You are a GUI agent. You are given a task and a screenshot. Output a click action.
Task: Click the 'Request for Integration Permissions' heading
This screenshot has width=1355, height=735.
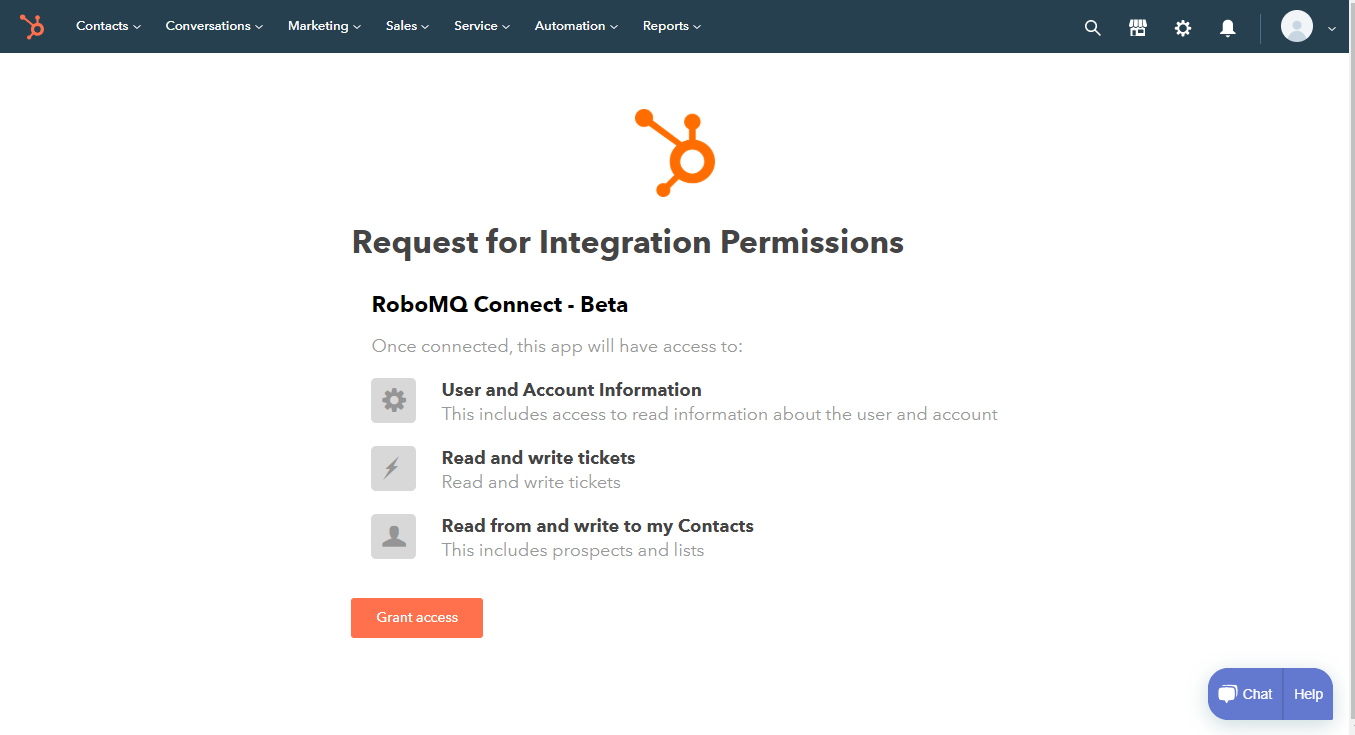click(x=628, y=242)
